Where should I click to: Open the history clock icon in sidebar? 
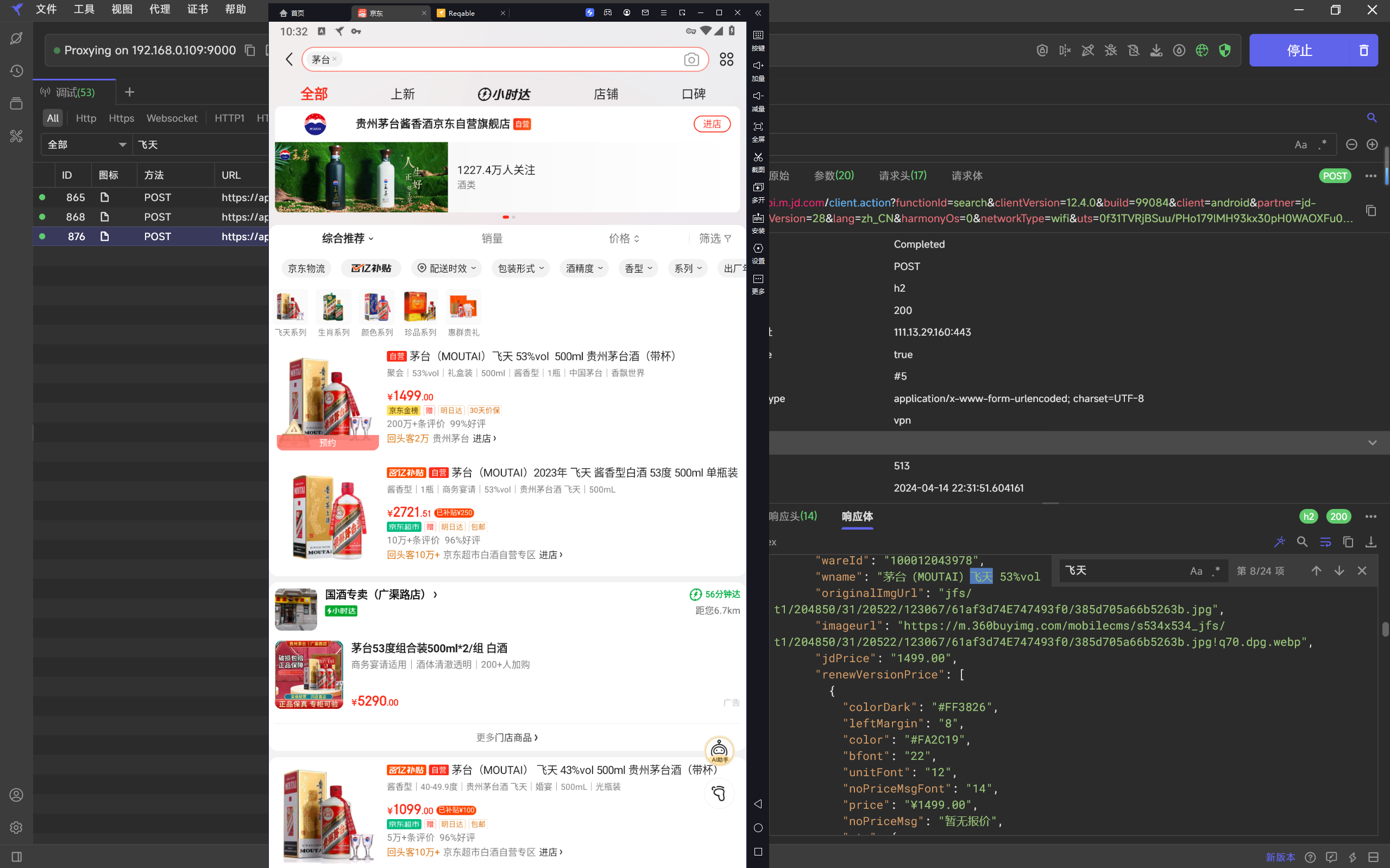16,71
